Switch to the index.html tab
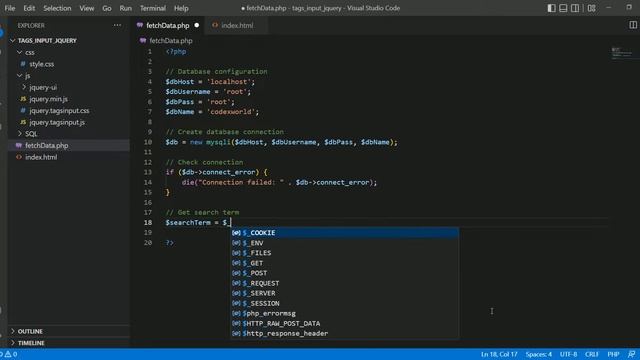640x360 pixels. point(237,25)
